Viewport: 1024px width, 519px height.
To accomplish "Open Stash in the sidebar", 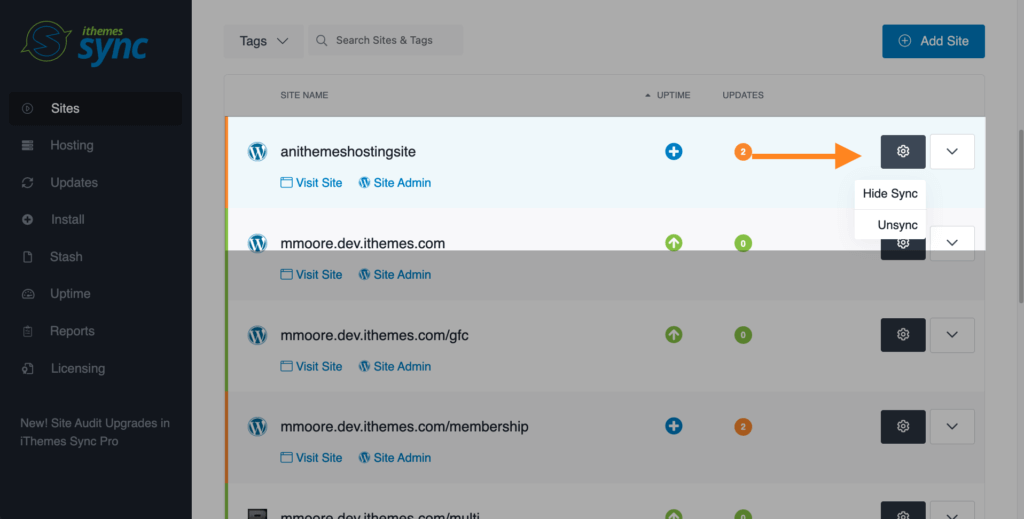I will click(66, 257).
